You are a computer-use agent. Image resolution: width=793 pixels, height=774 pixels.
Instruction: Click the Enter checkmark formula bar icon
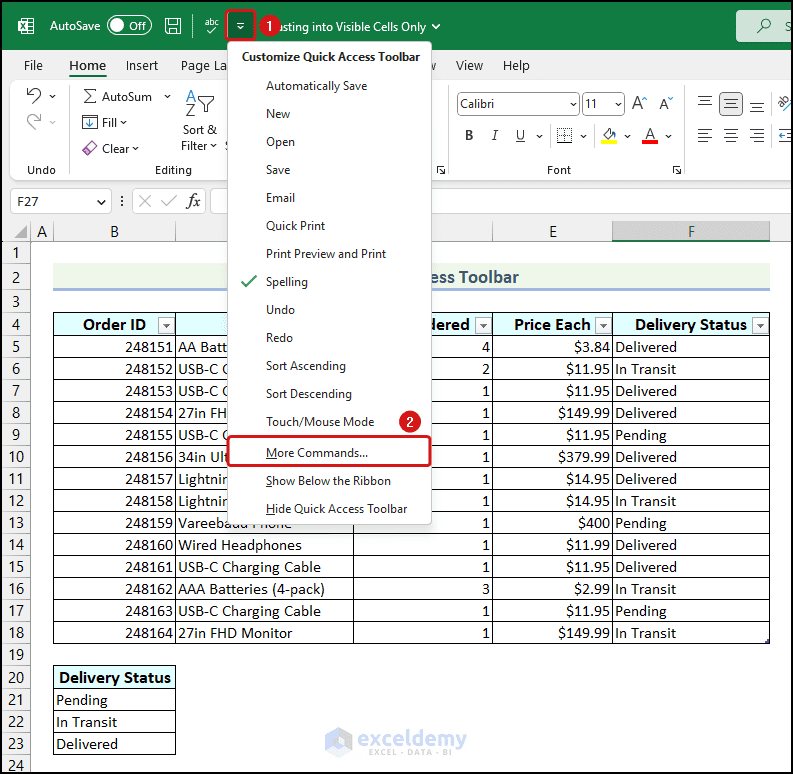point(168,202)
